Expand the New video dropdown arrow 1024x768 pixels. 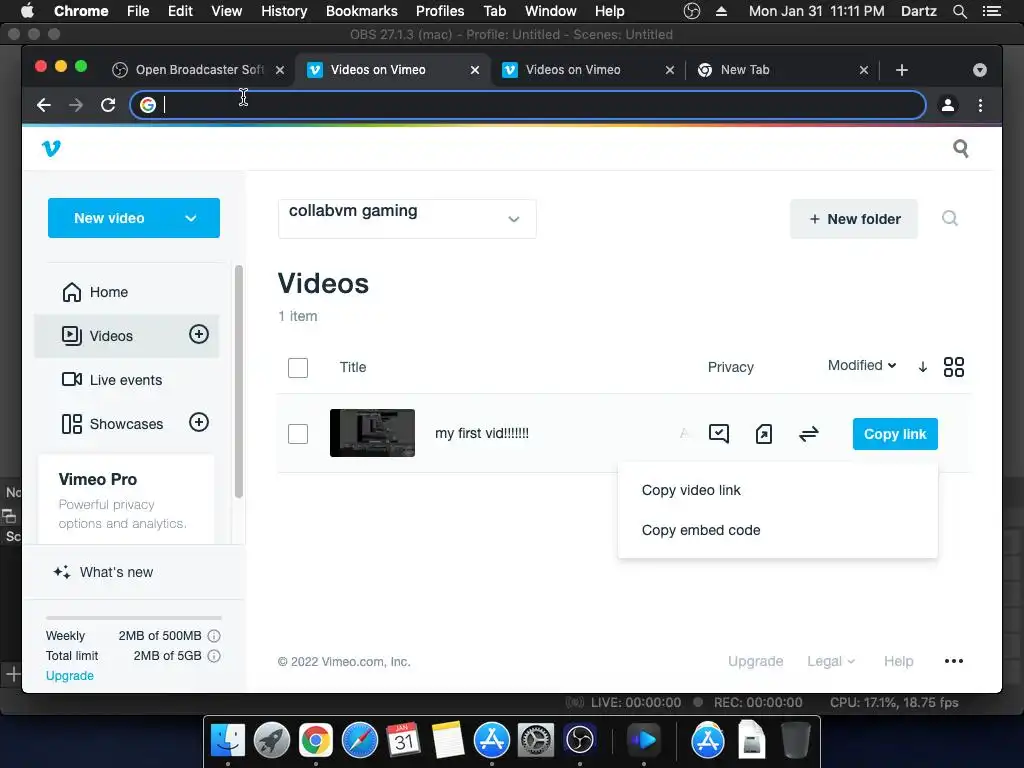(x=191, y=218)
